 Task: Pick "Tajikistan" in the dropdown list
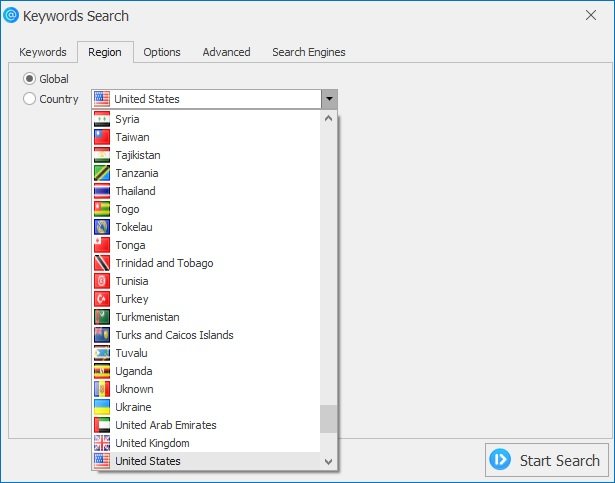point(207,155)
